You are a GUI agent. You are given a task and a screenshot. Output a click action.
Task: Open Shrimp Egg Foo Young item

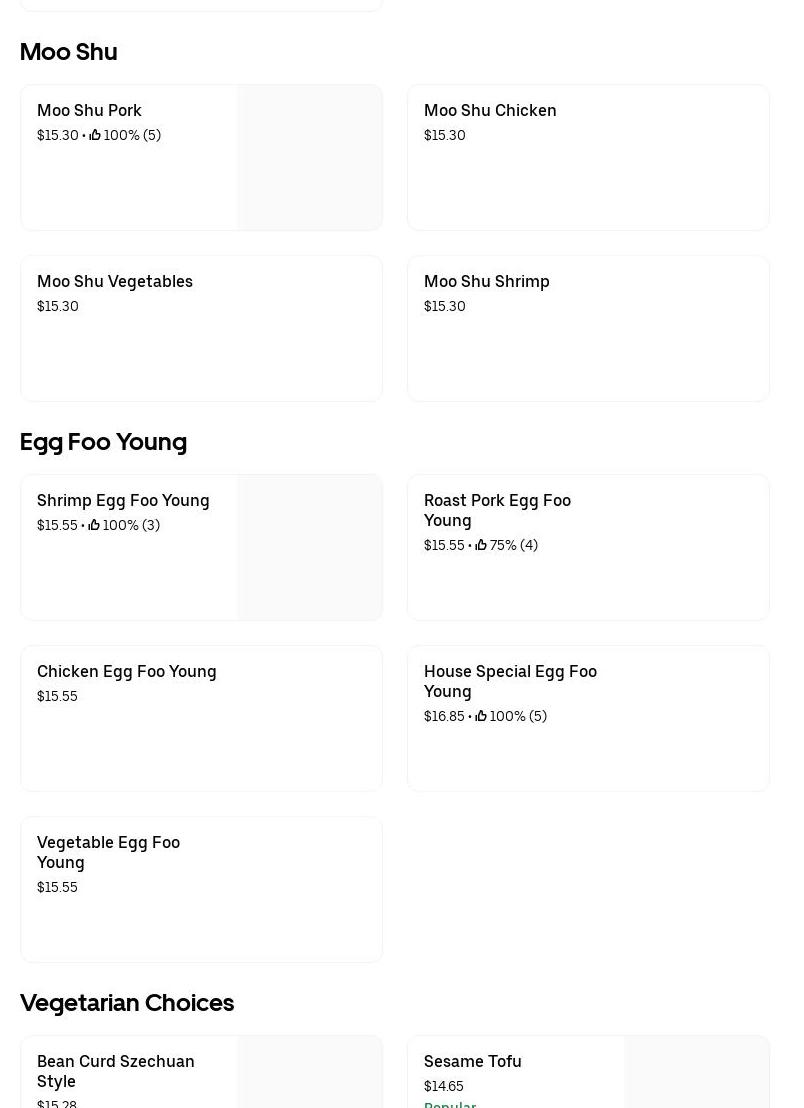[123, 500]
